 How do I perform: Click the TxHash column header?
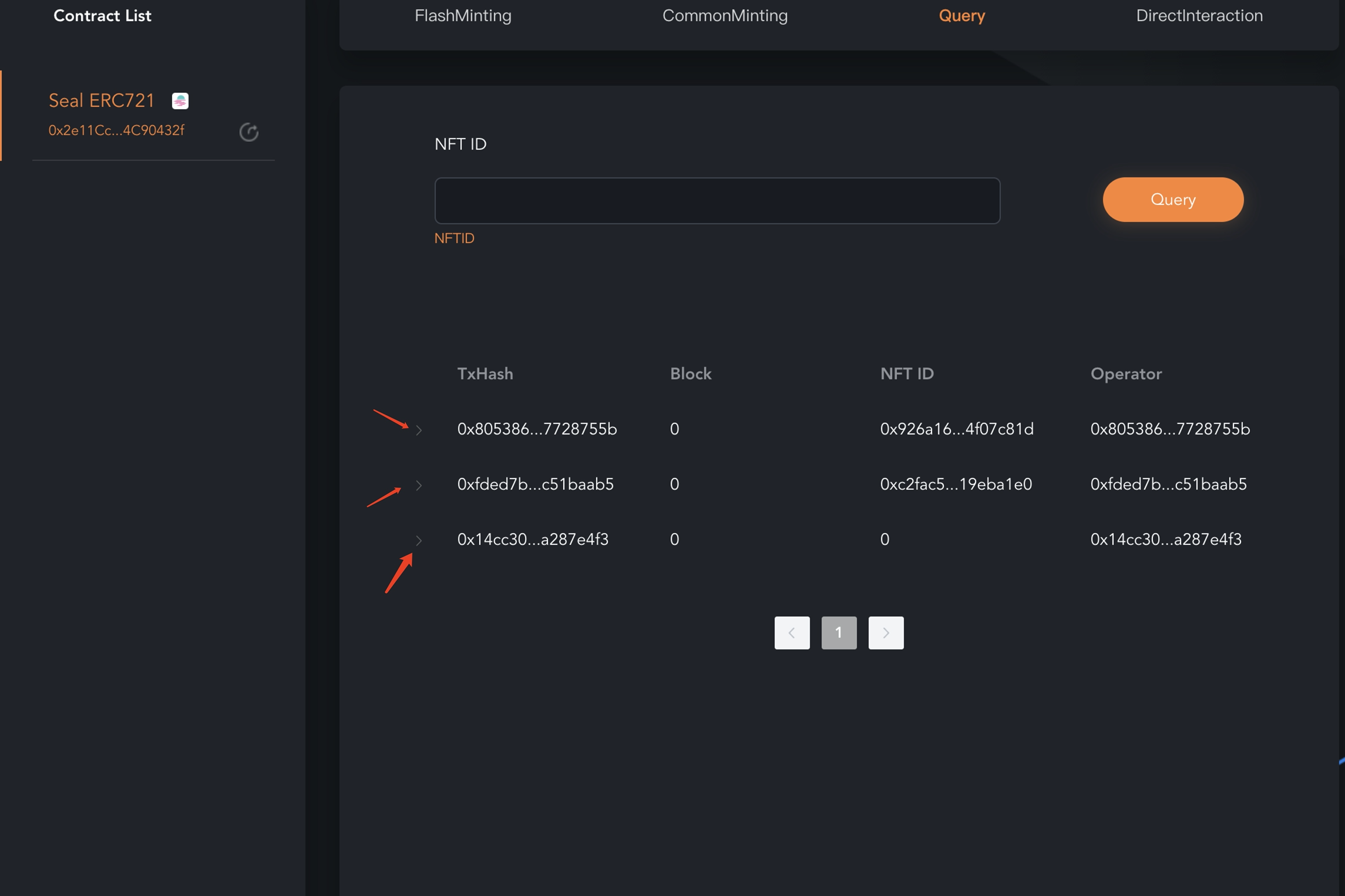tap(485, 374)
